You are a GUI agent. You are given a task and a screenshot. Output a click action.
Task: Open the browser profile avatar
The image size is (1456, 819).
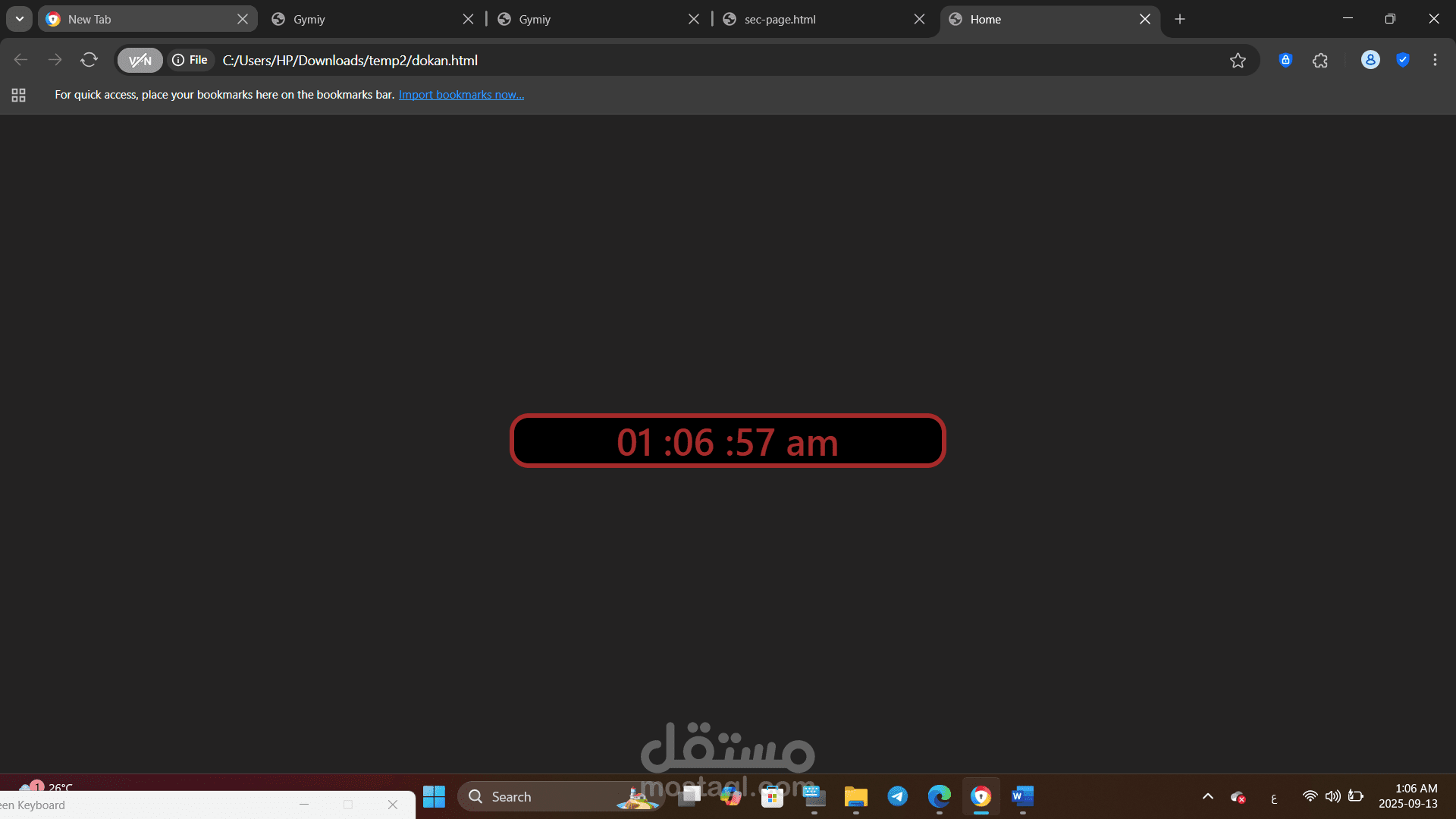pyautogui.click(x=1370, y=60)
